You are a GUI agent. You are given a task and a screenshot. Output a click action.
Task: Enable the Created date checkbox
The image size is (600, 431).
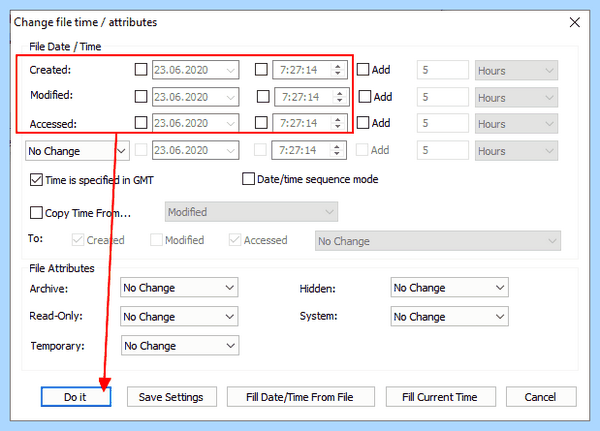tap(141, 70)
